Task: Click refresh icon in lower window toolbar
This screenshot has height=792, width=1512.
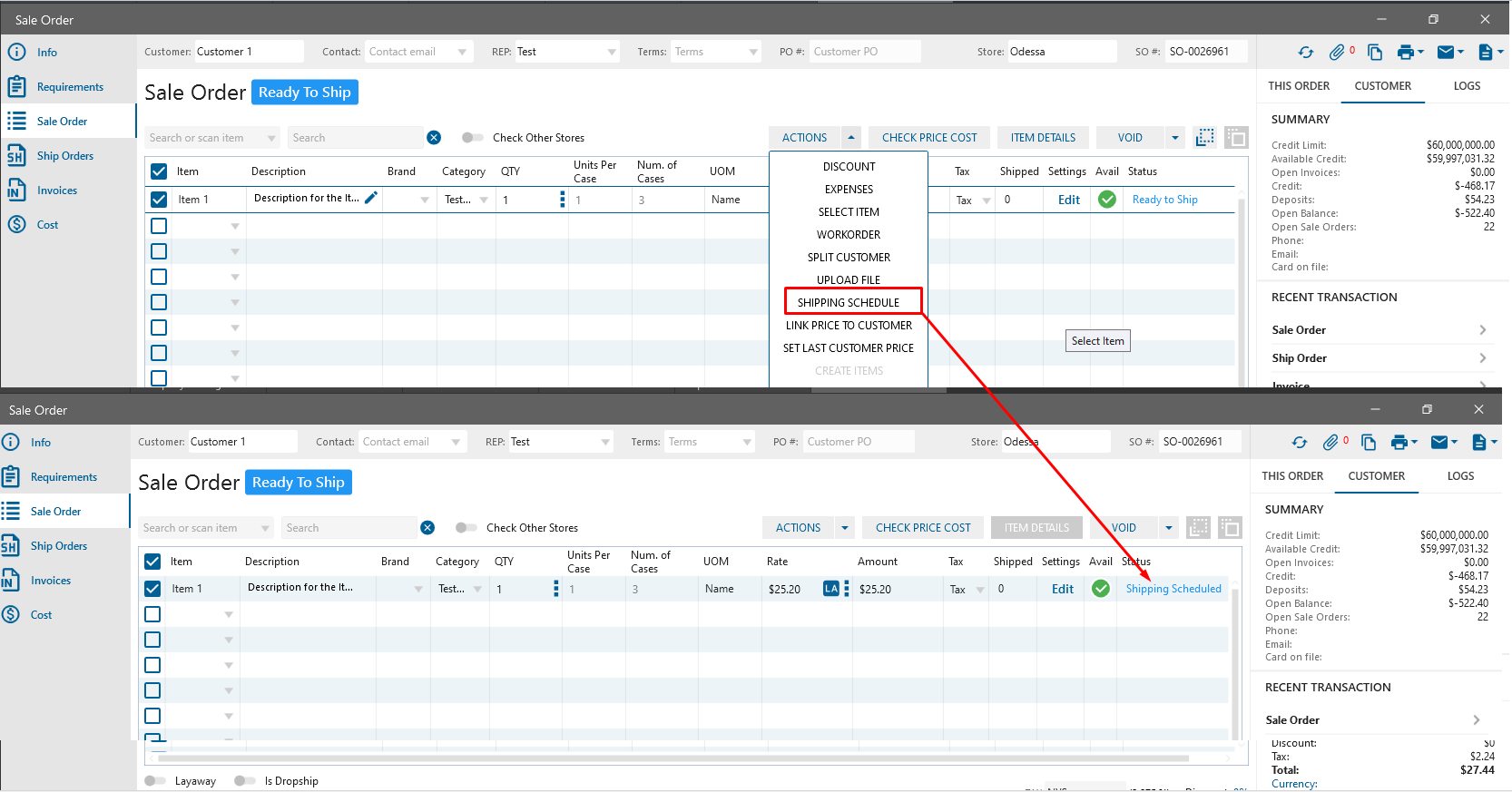Action: point(1300,443)
